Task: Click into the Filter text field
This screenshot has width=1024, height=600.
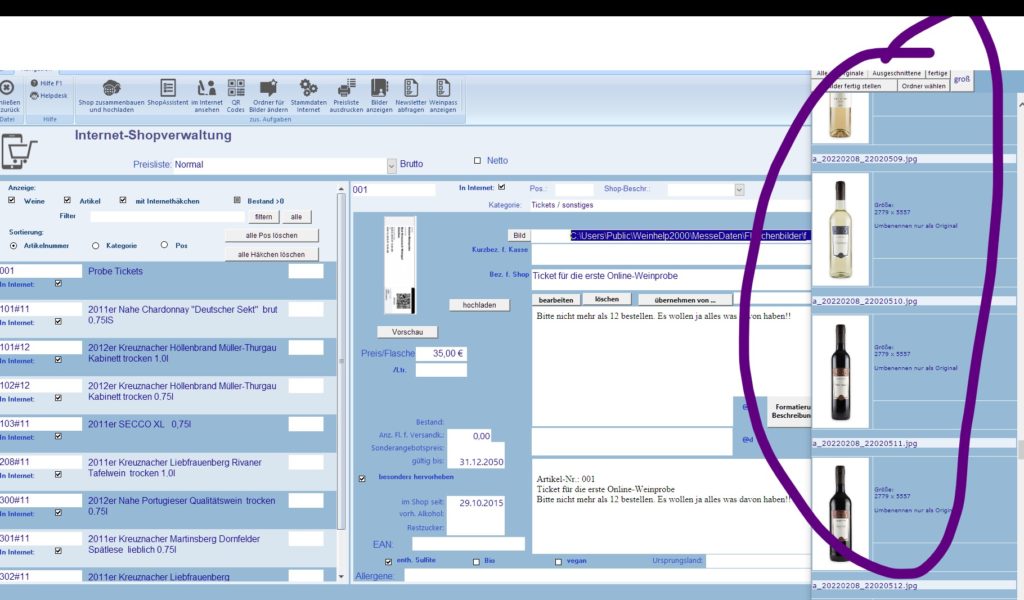Action: click(x=167, y=216)
